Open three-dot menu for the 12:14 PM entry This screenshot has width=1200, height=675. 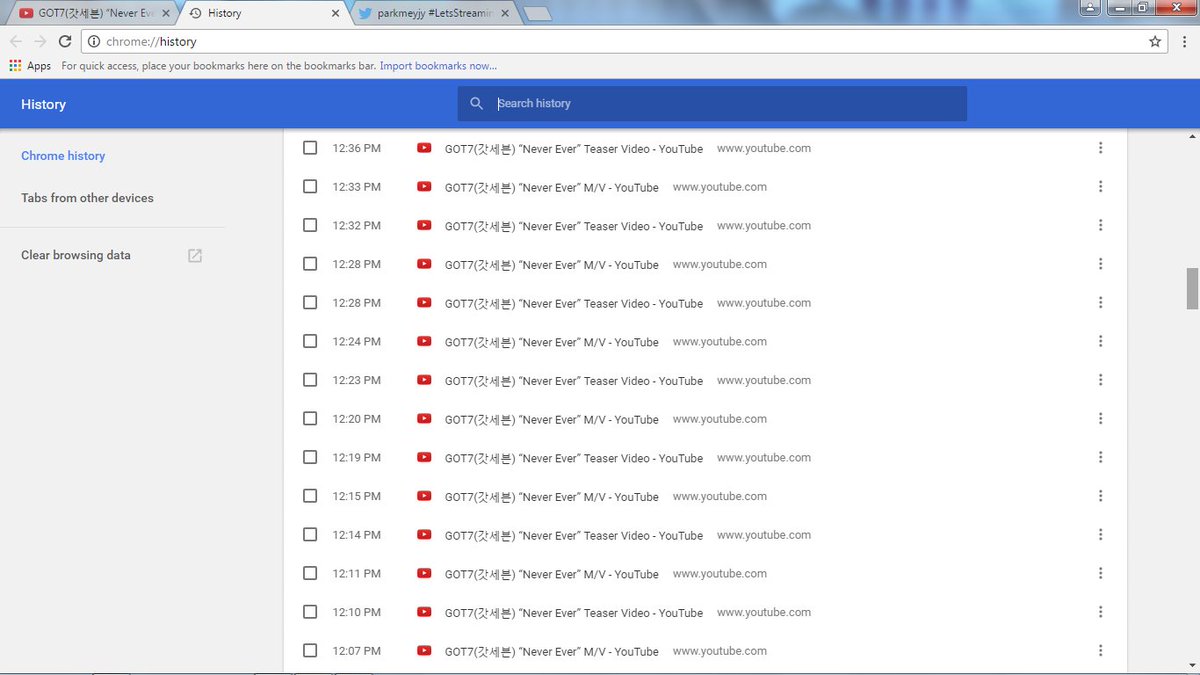(1100, 535)
